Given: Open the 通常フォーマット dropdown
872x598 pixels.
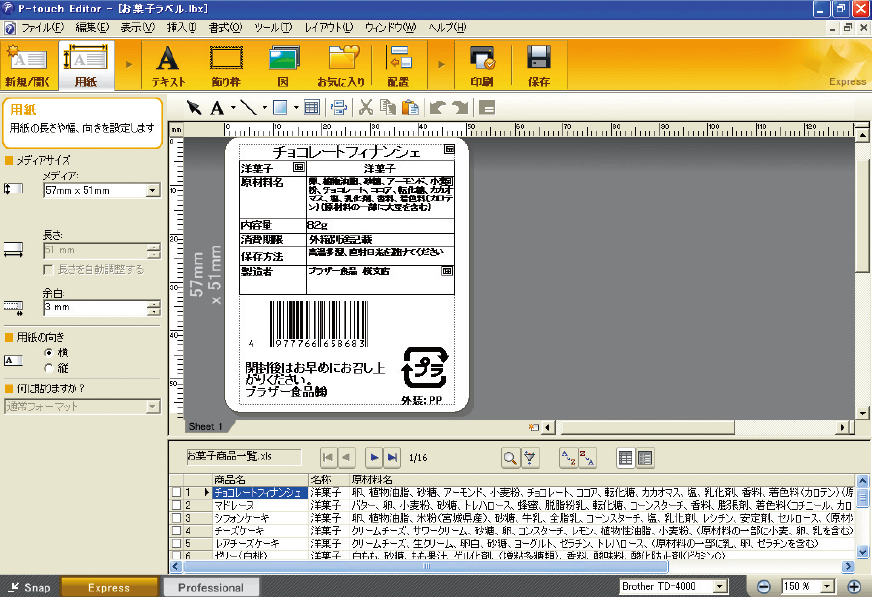Looking at the screenshot, I should (x=152, y=407).
